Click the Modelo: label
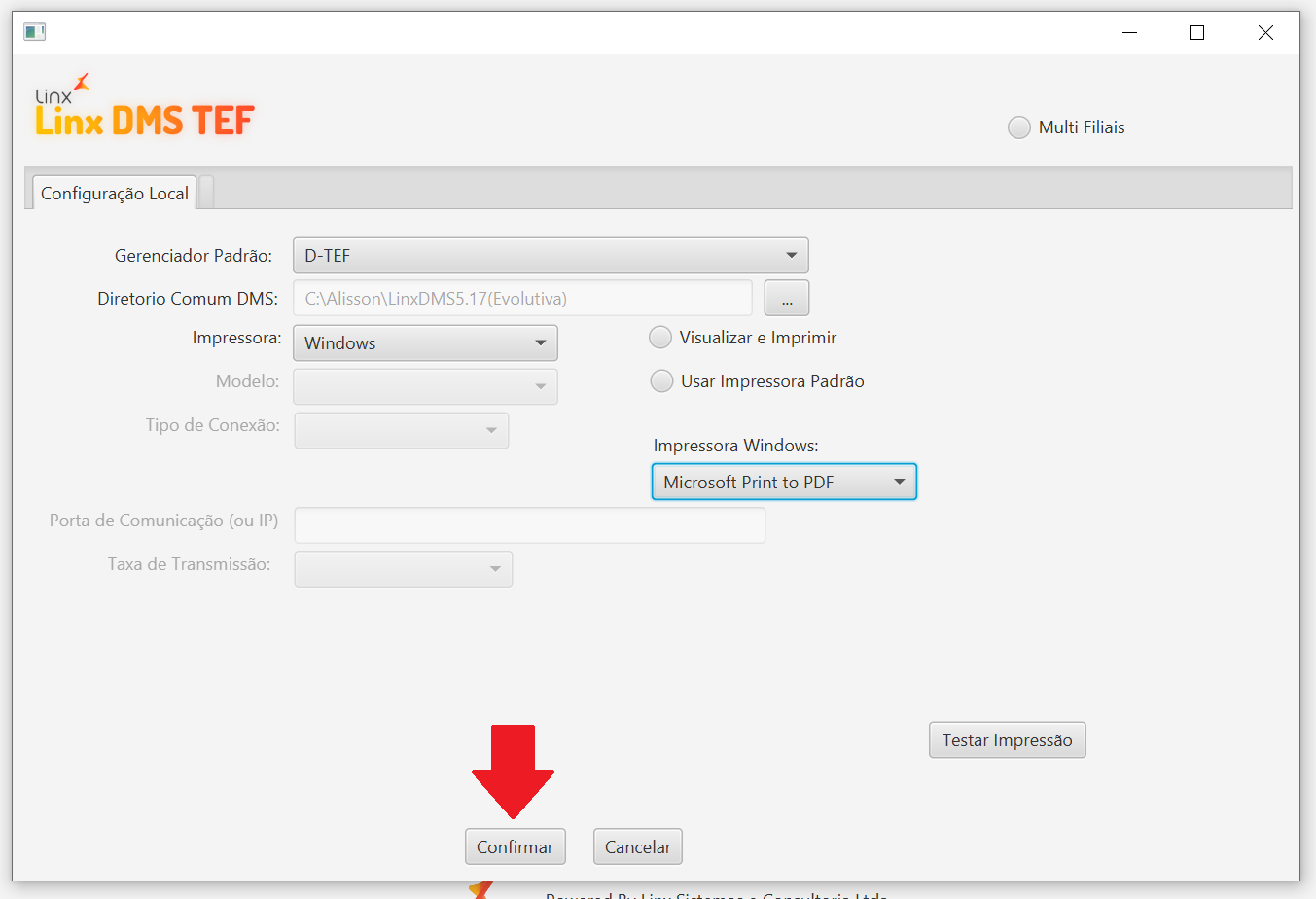Image resolution: width=1316 pixels, height=899 pixels. point(247,381)
